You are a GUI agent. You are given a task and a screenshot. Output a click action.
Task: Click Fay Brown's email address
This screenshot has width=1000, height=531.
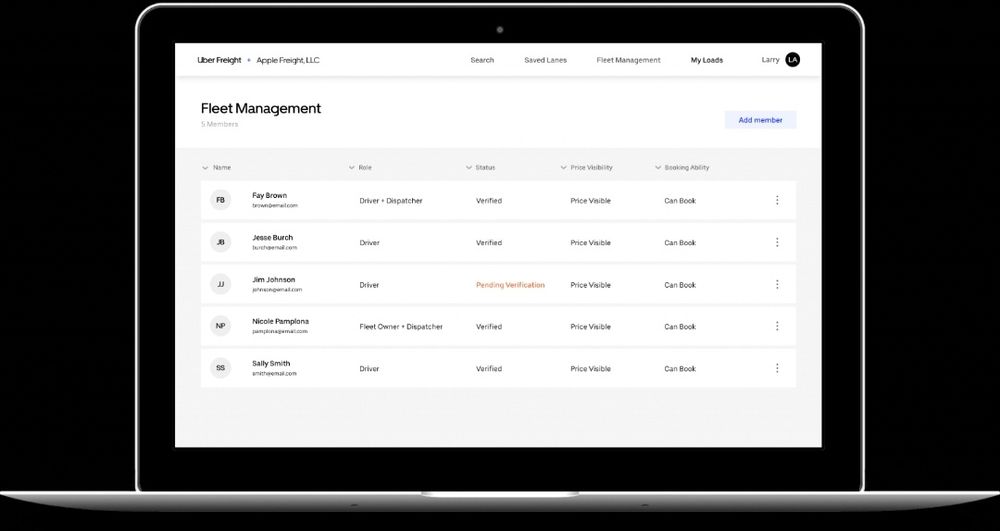tap(275, 206)
